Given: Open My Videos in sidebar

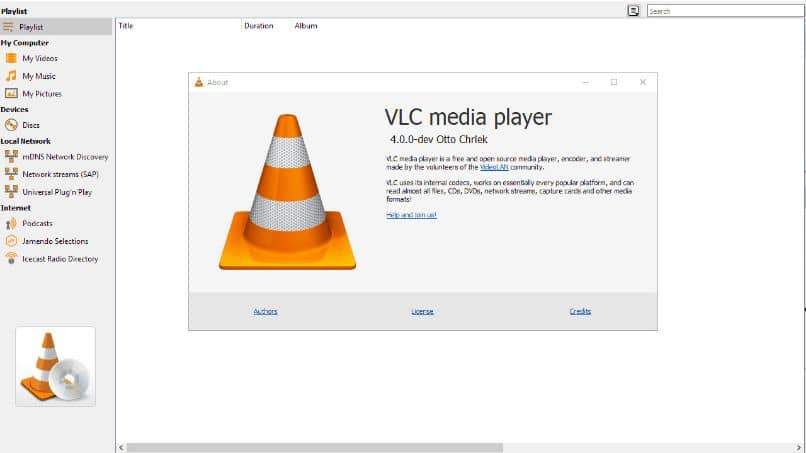Looking at the screenshot, I should point(40,58).
